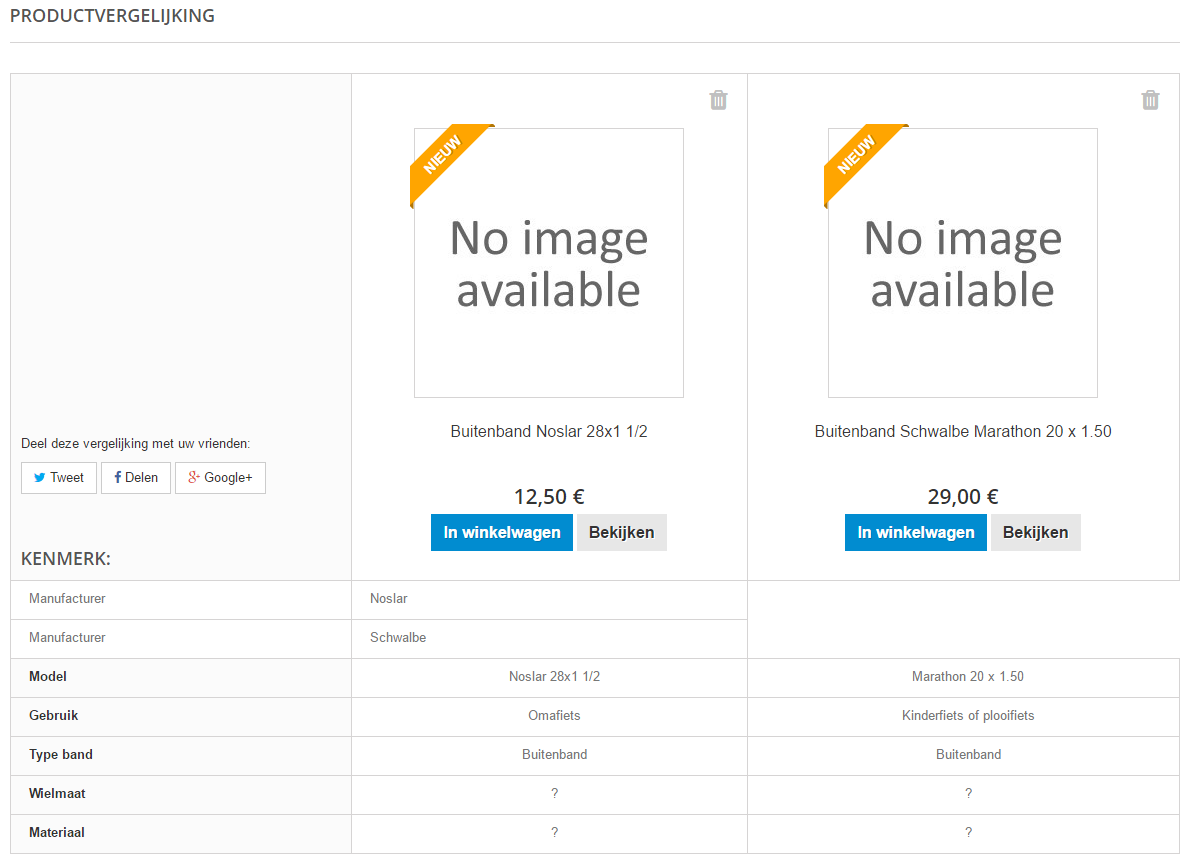
Task: Add Noslar 12,50 € tire to winkelwagen
Action: click(502, 532)
